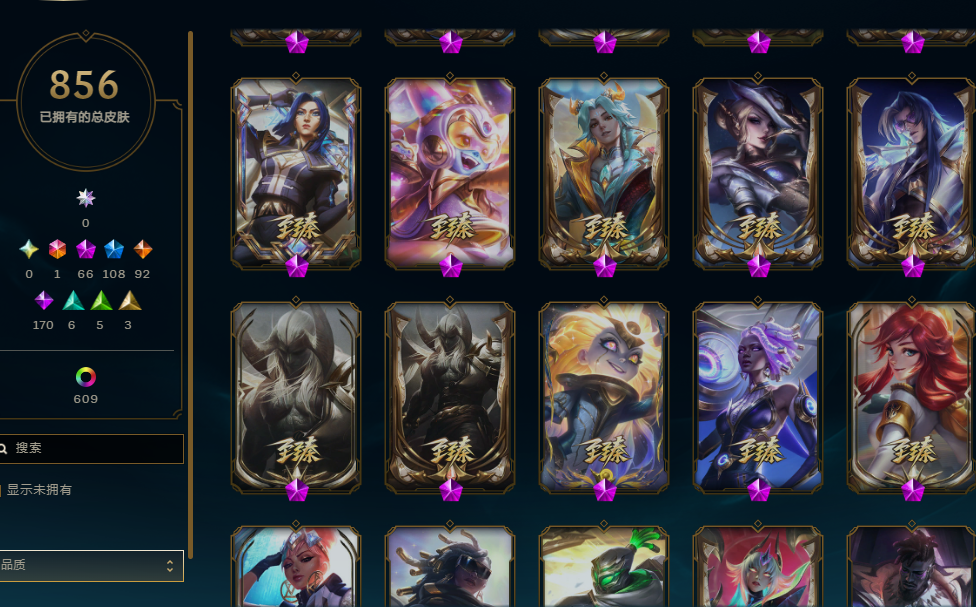
Task: Click the gold triangle gem showing 3
Action: (x=130, y=301)
